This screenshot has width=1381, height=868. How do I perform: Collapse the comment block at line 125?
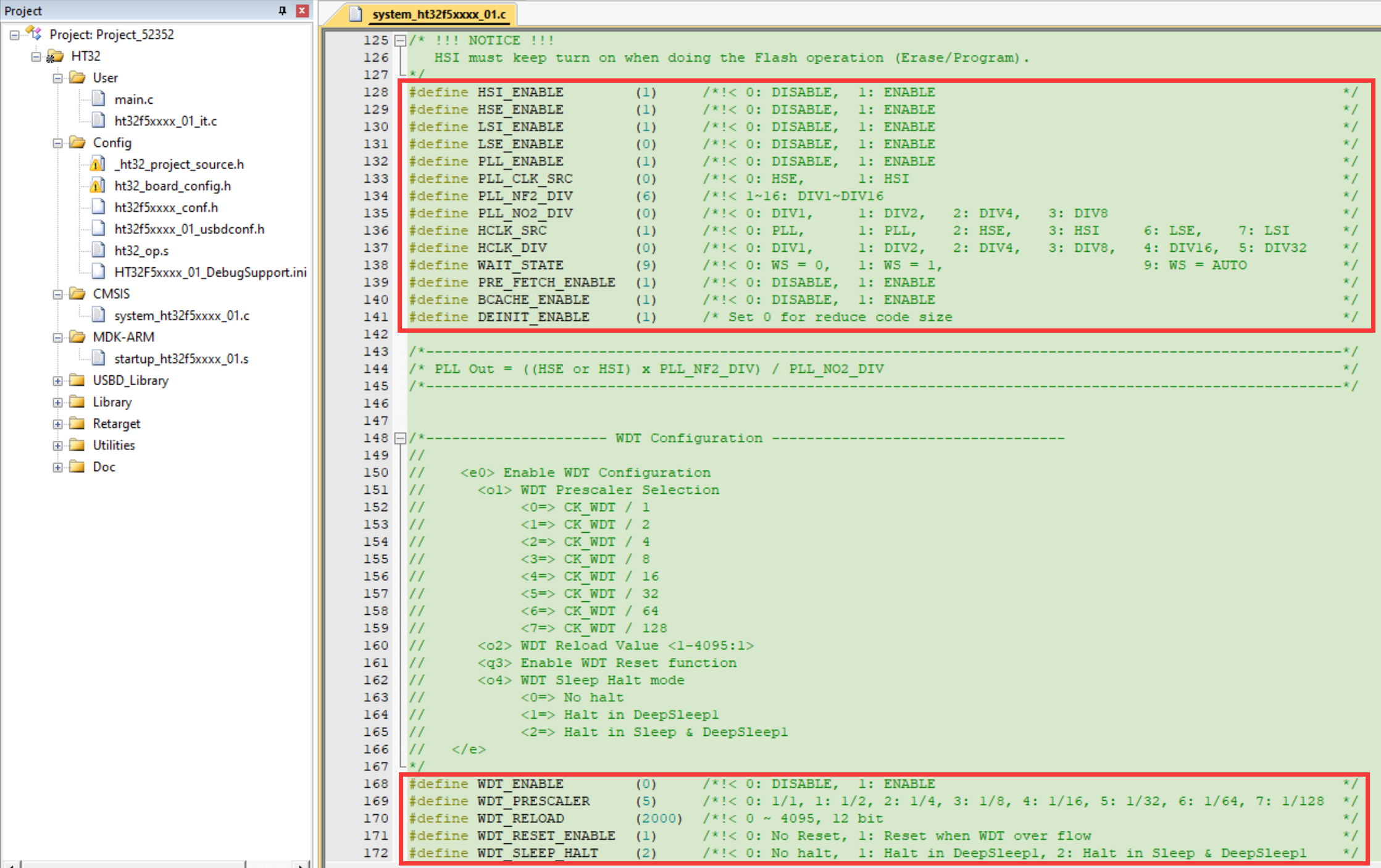[x=400, y=41]
